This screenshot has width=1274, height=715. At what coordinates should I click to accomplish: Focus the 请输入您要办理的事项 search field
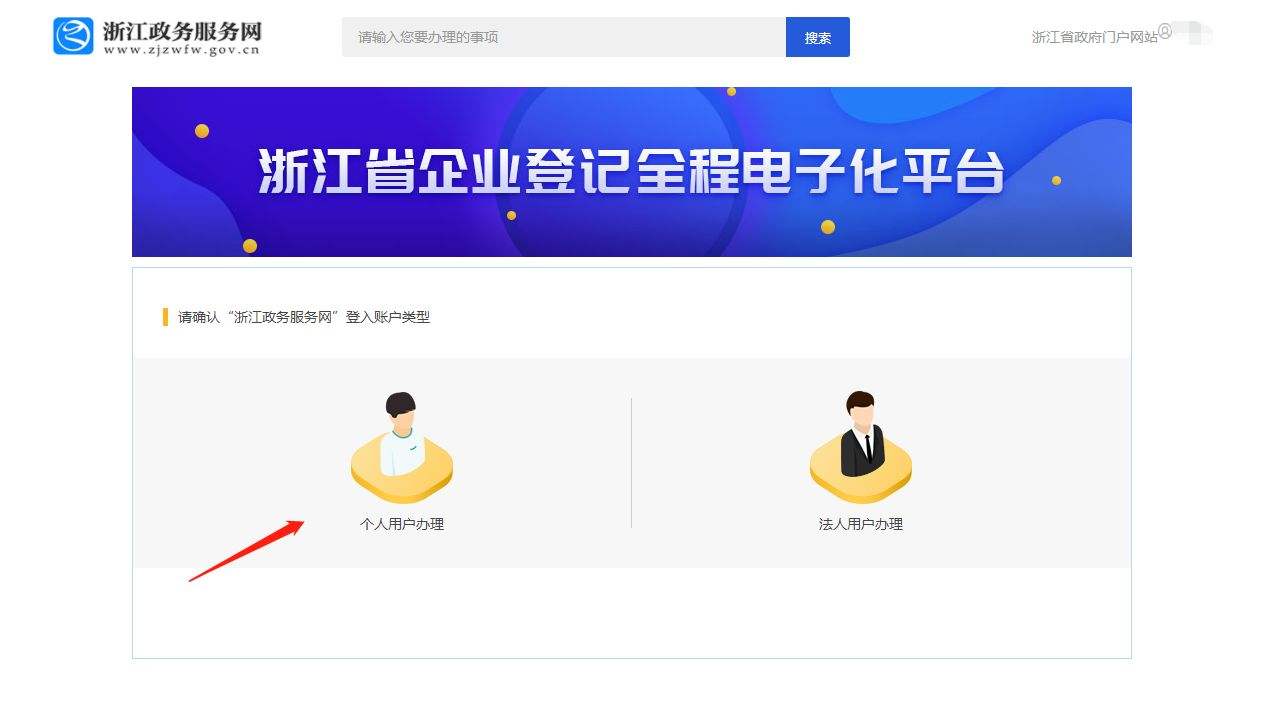pyautogui.click(x=564, y=37)
